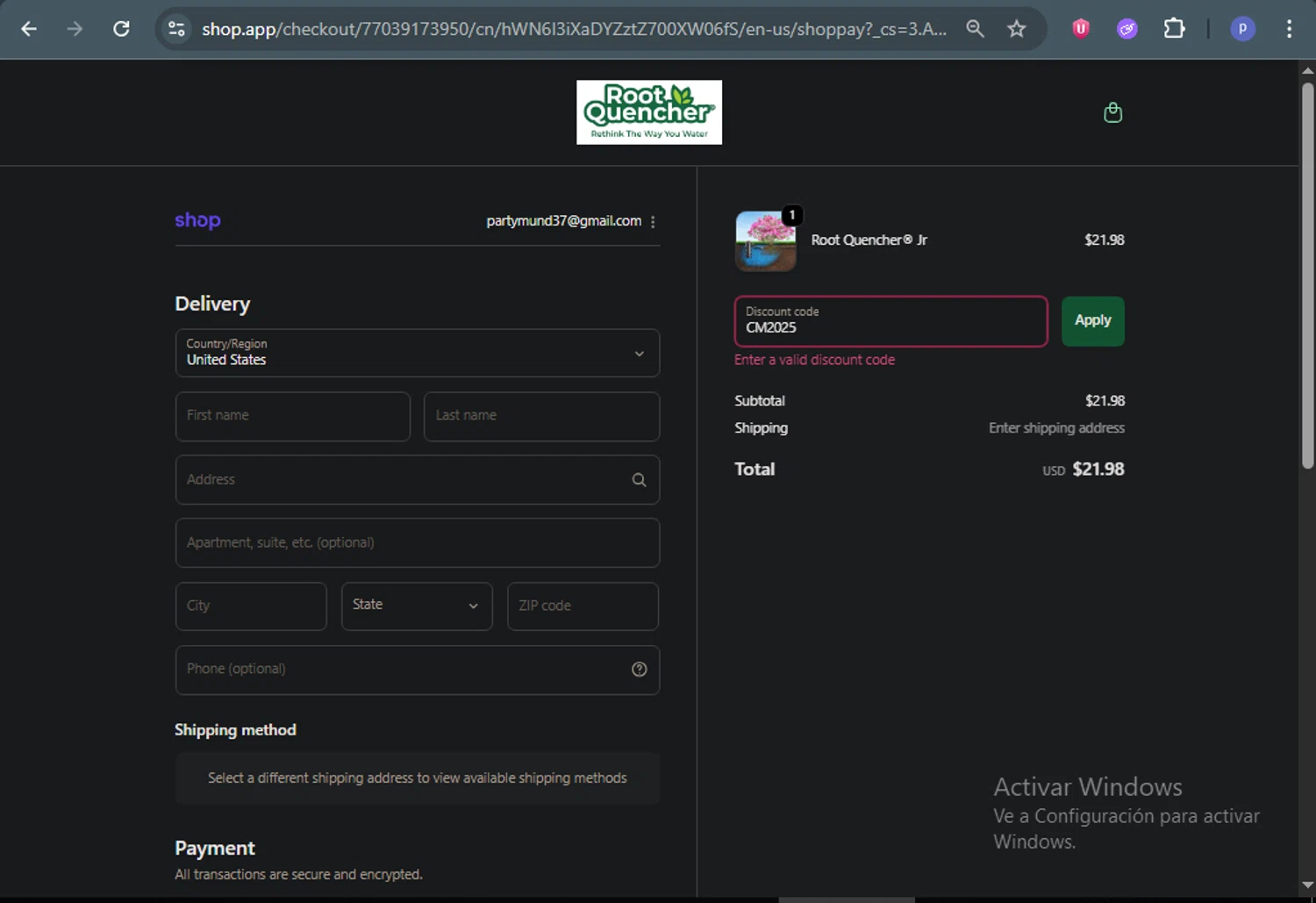Focus the Phone (optional) field

(x=418, y=670)
